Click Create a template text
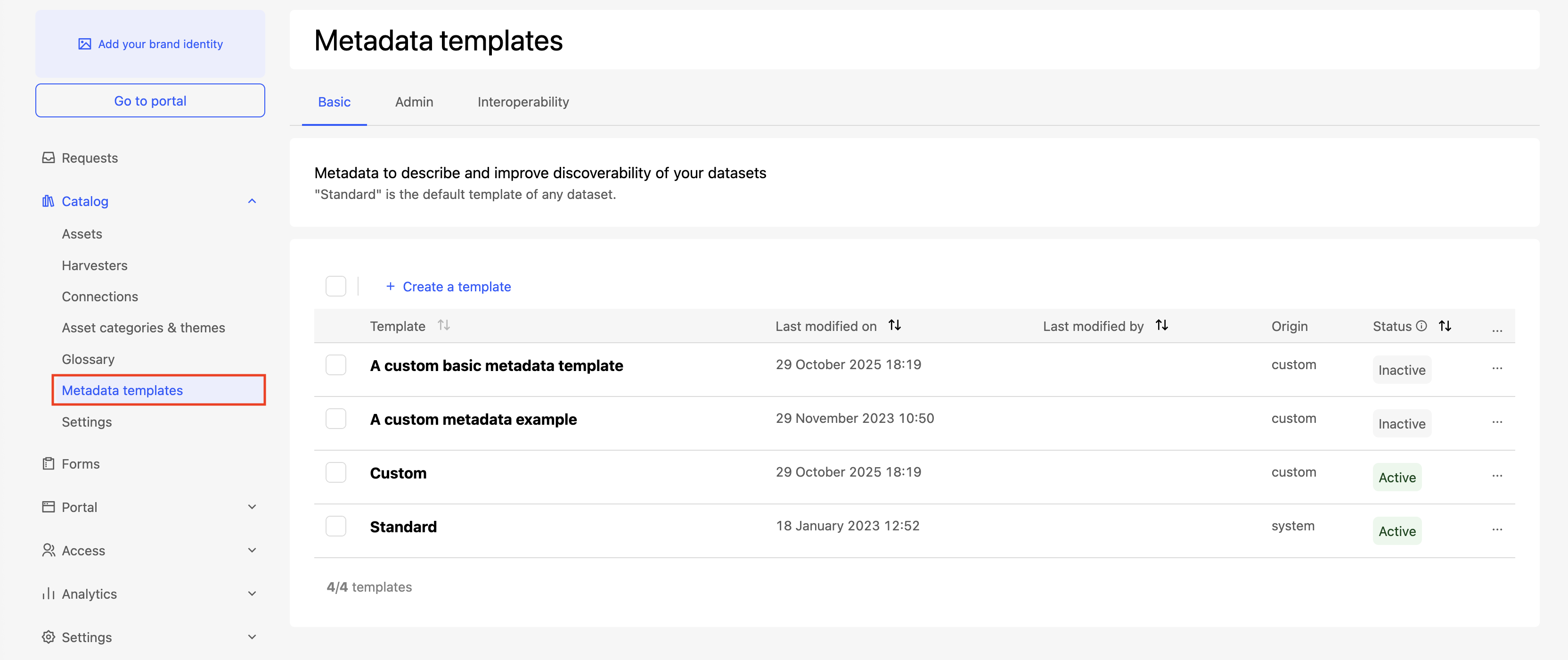This screenshot has height=660, width=1568. click(x=457, y=286)
